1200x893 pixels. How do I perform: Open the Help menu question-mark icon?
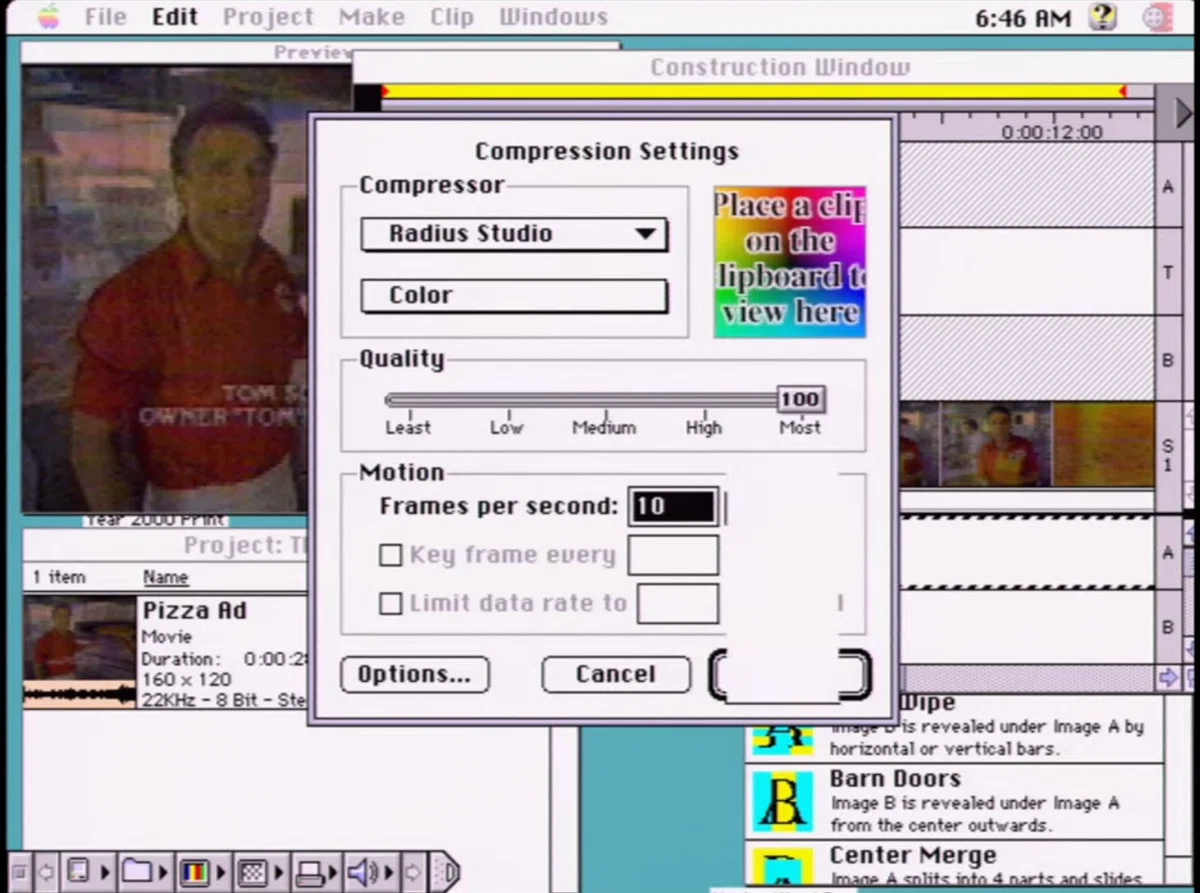1103,17
